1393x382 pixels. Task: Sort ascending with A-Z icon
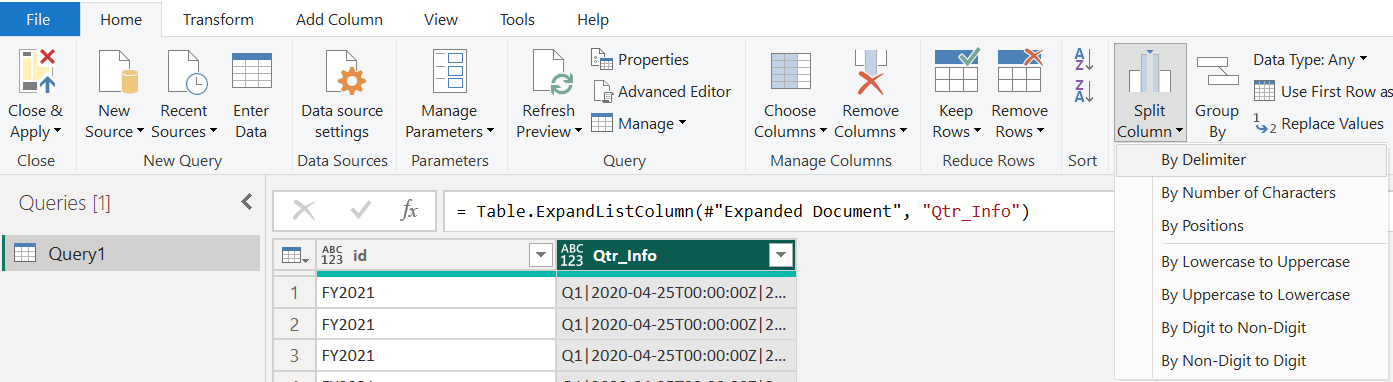pyautogui.click(x=1083, y=59)
